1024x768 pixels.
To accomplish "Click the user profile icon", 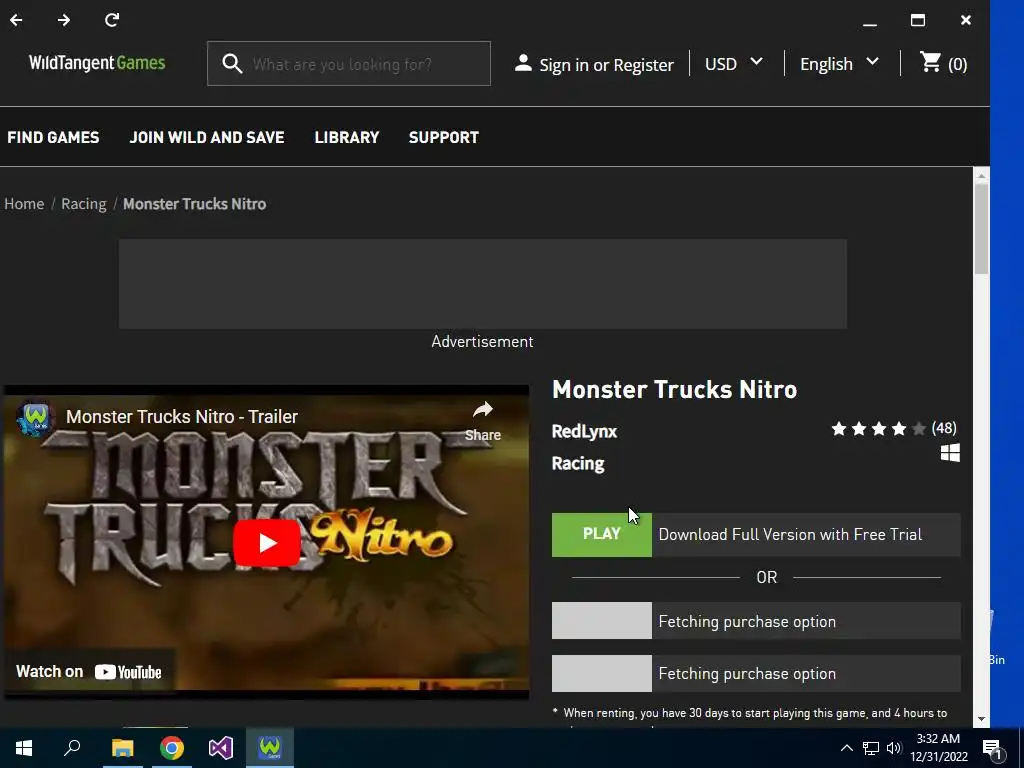I will 522,63.
